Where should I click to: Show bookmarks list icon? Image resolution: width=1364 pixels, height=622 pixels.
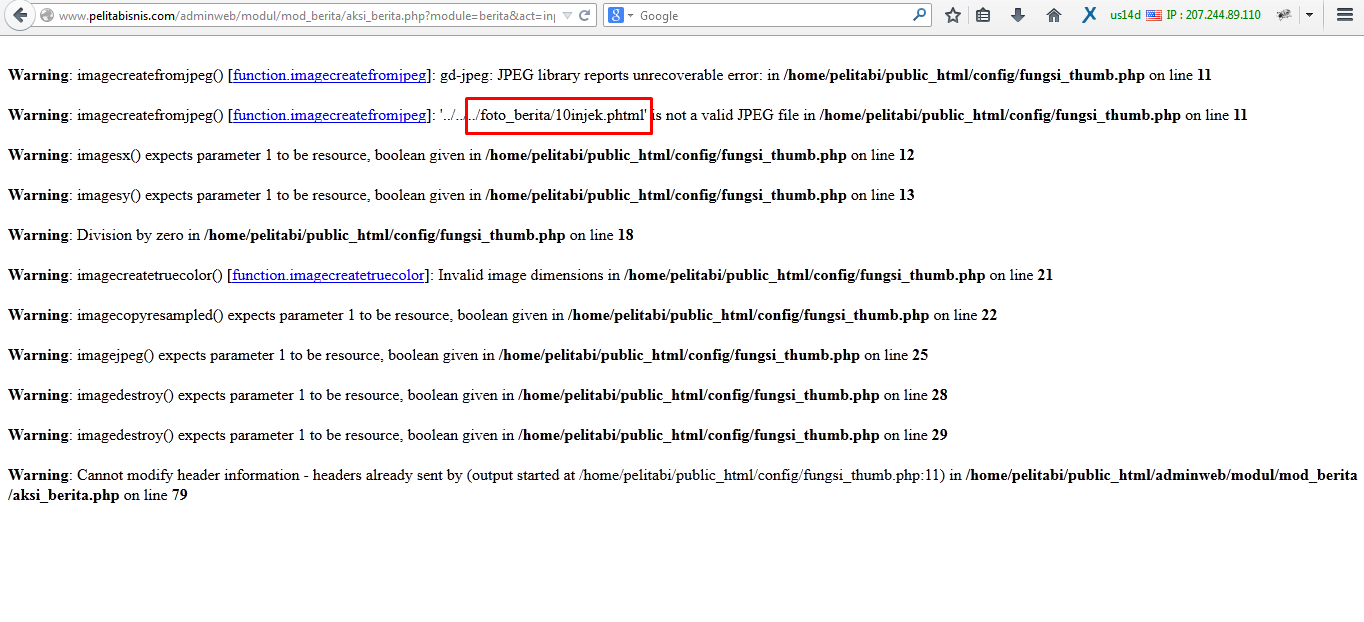tap(984, 15)
